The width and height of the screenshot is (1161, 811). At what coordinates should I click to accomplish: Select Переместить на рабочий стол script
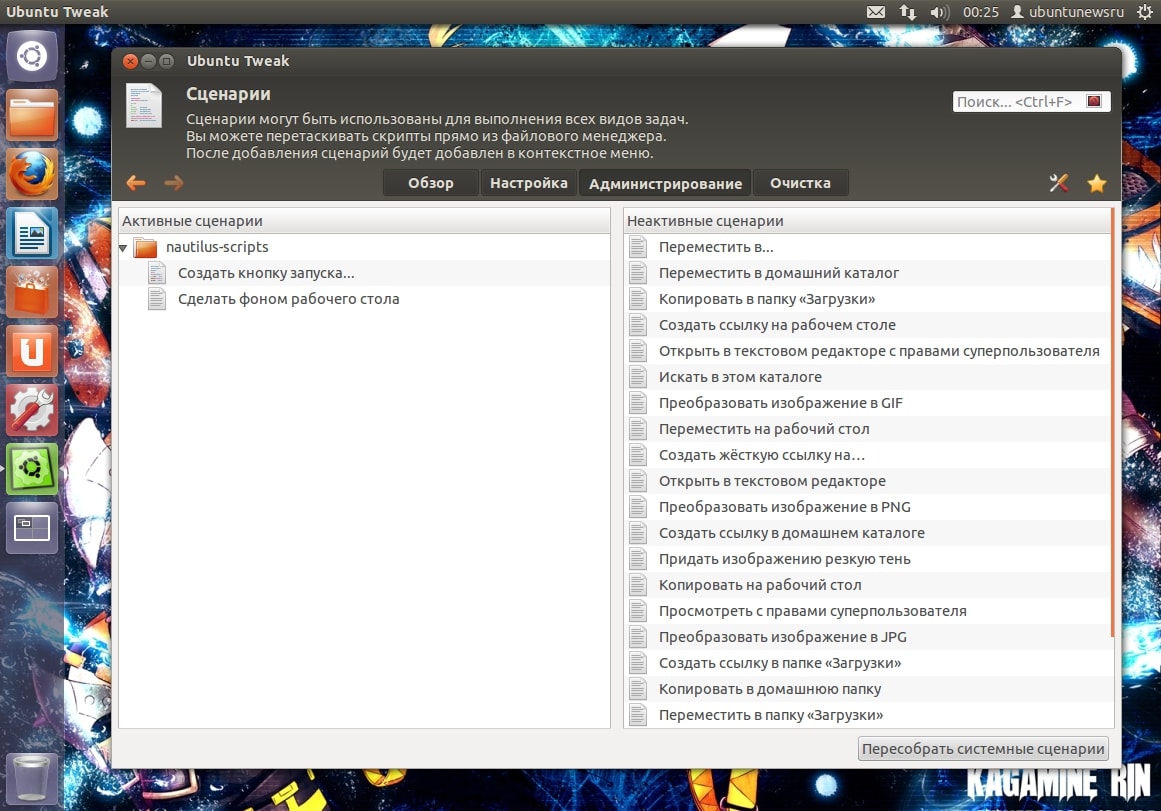point(867,429)
